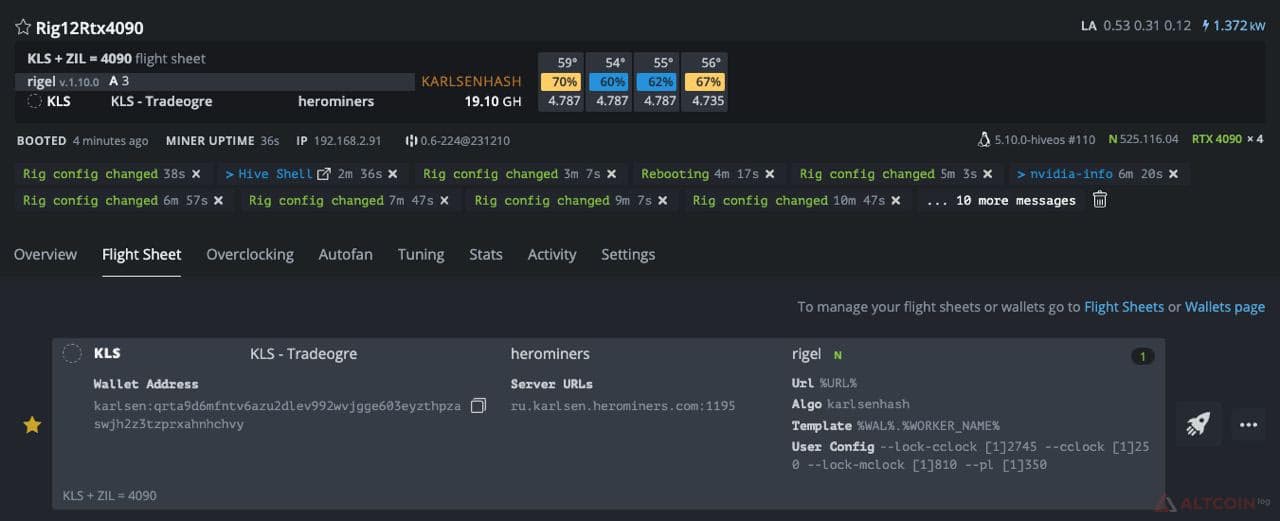Open the flight sheet three-dots menu

click(1248, 424)
